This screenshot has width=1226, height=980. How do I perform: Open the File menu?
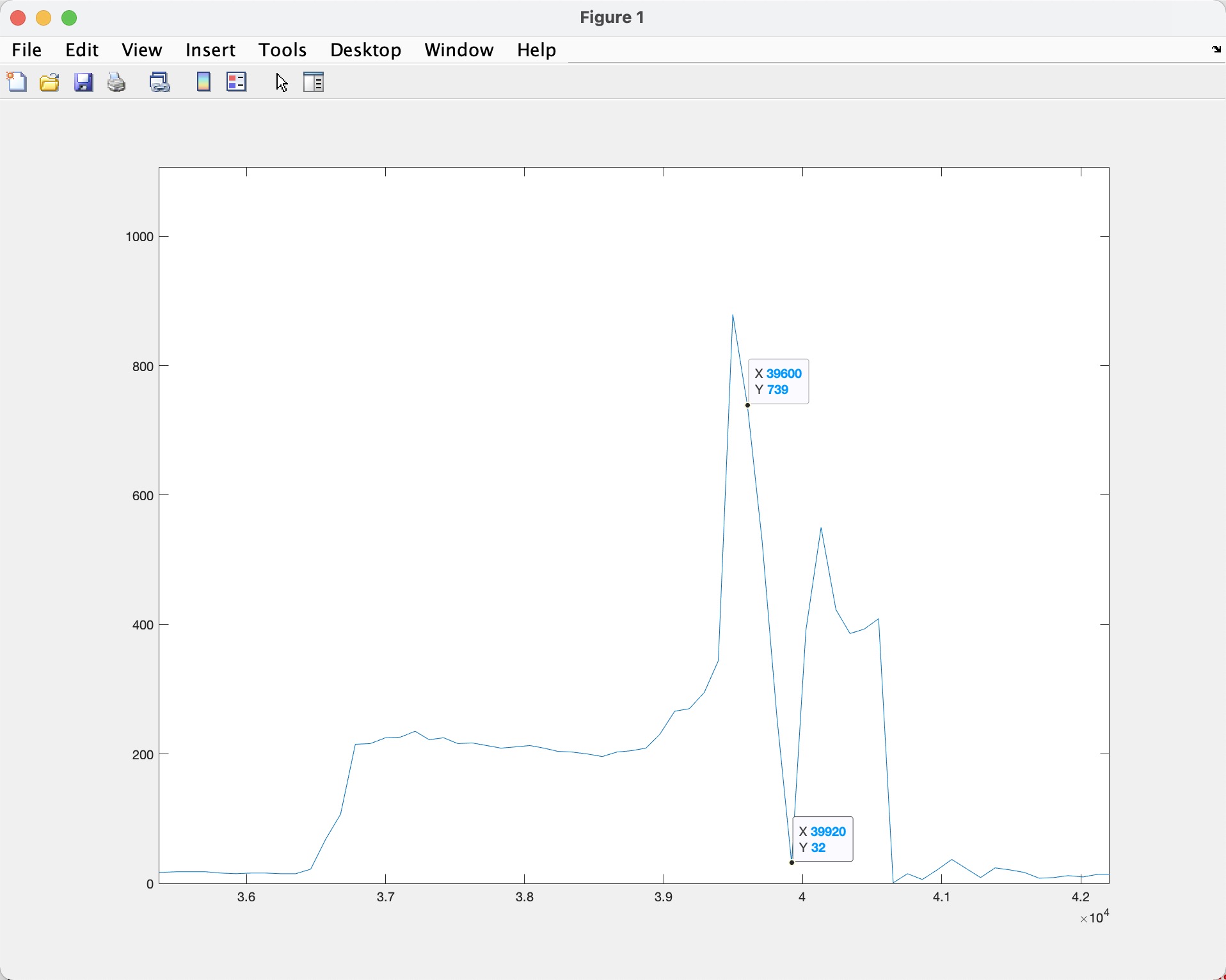click(x=27, y=50)
